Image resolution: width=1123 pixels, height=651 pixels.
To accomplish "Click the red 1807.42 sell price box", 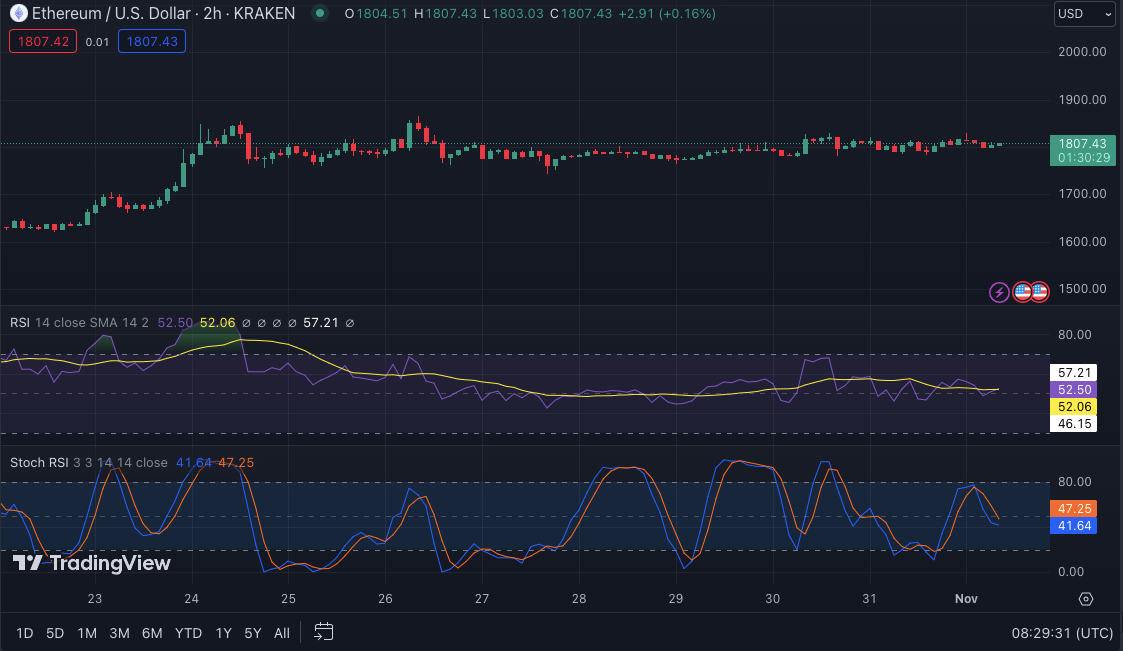I will coord(42,41).
